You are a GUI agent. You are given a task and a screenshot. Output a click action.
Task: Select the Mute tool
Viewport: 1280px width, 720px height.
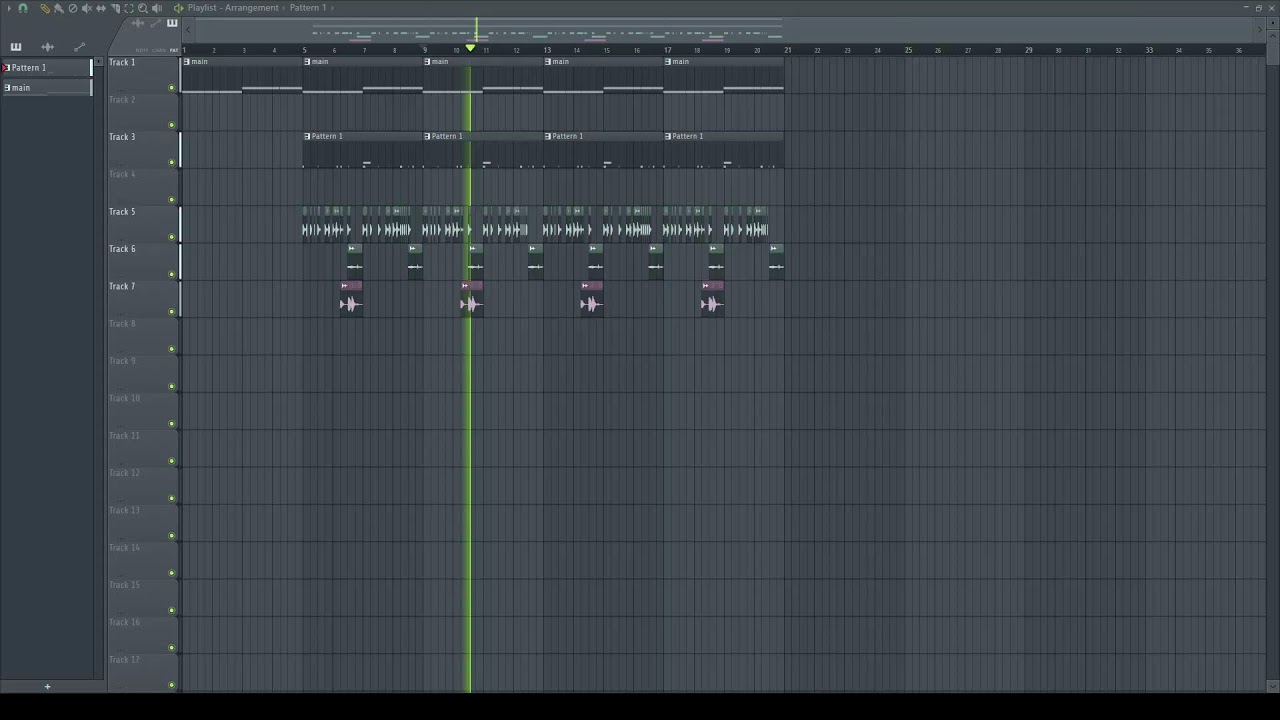pyautogui.click(x=87, y=8)
